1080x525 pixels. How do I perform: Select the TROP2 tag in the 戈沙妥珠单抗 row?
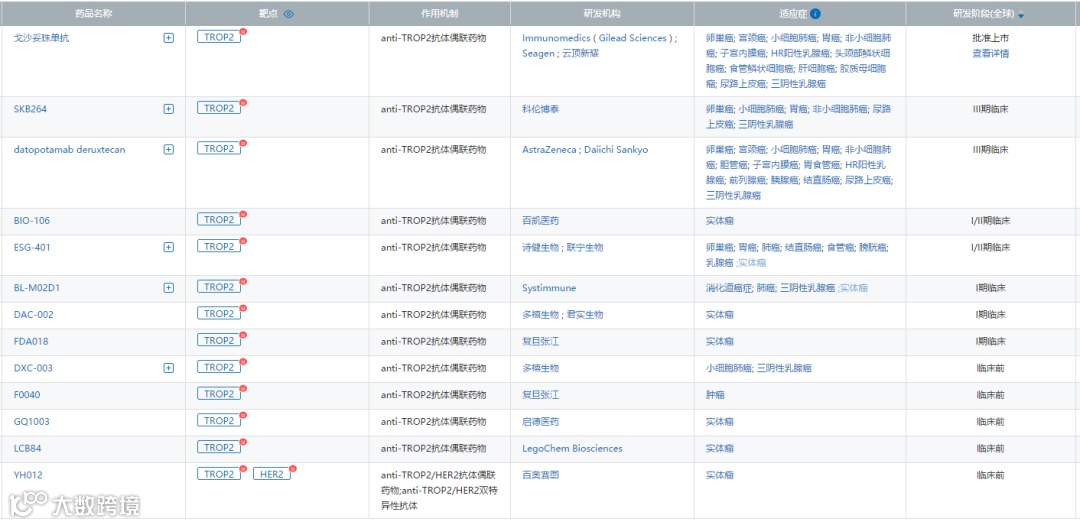(x=219, y=37)
